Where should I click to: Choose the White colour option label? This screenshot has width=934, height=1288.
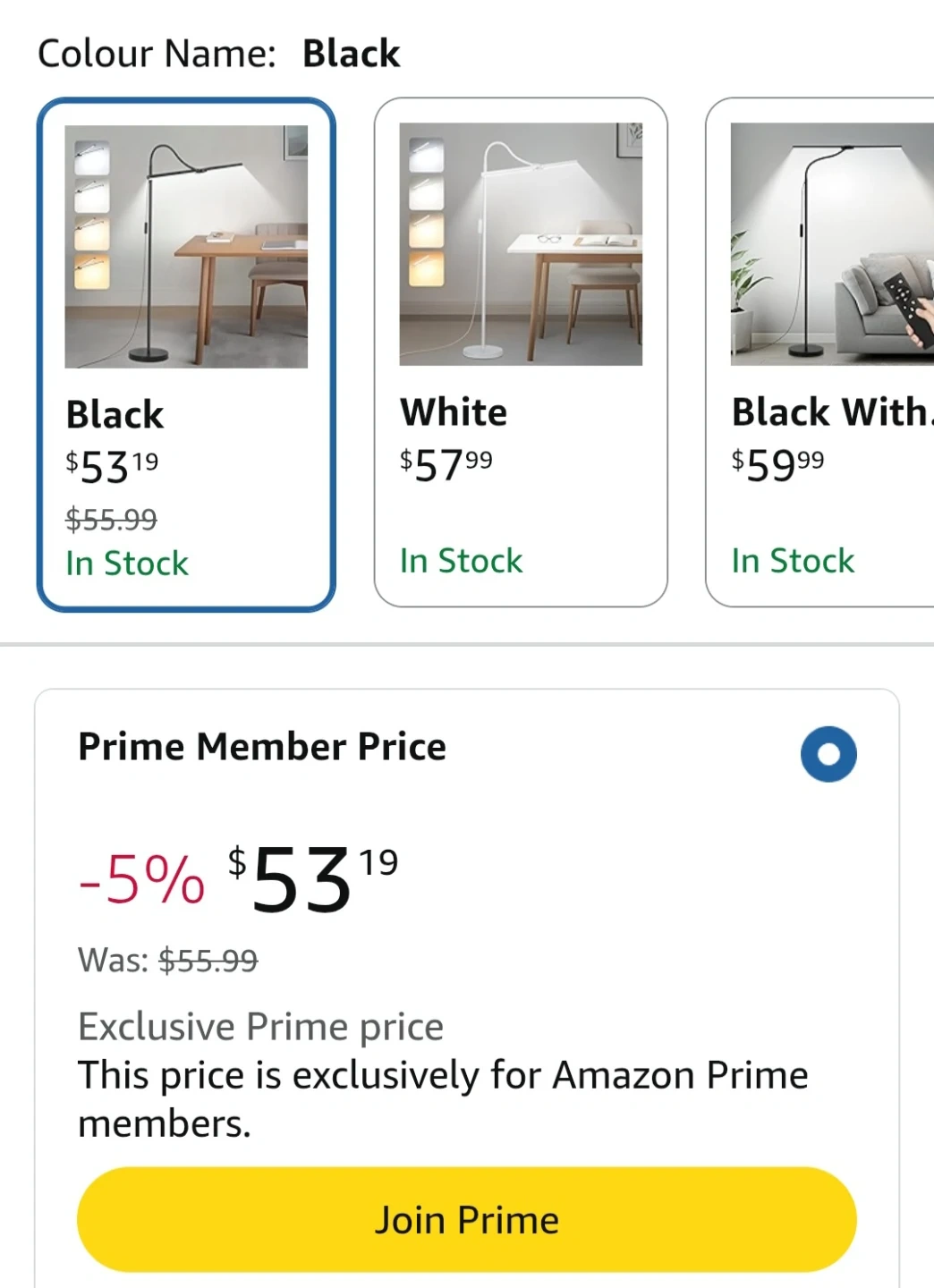pos(454,412)
